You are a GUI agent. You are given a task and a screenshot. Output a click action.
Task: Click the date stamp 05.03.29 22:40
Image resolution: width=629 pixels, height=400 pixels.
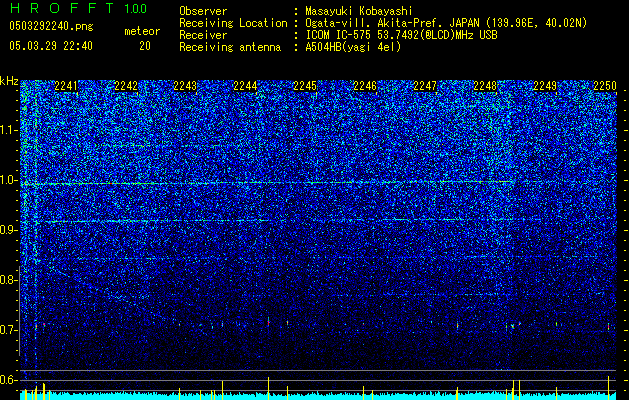[x=51, y=46]
